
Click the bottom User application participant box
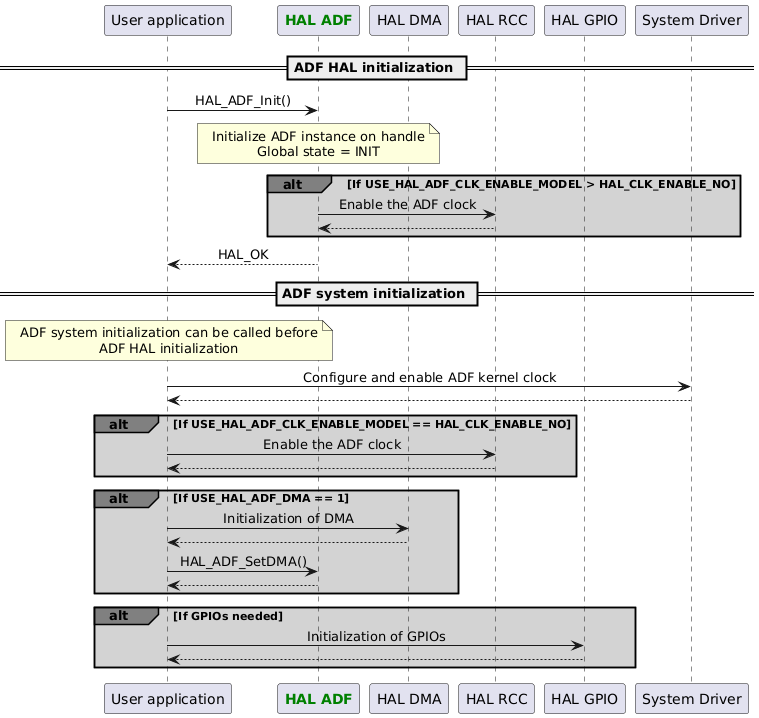pyautogui.click(x=167, y=699)
